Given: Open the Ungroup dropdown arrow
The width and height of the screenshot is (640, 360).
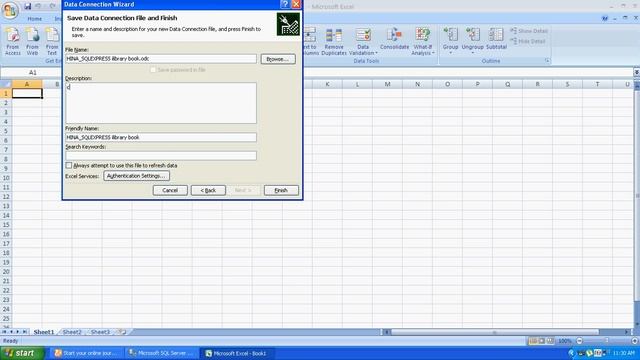Looking at the screenshot, I should pos(473,53).
